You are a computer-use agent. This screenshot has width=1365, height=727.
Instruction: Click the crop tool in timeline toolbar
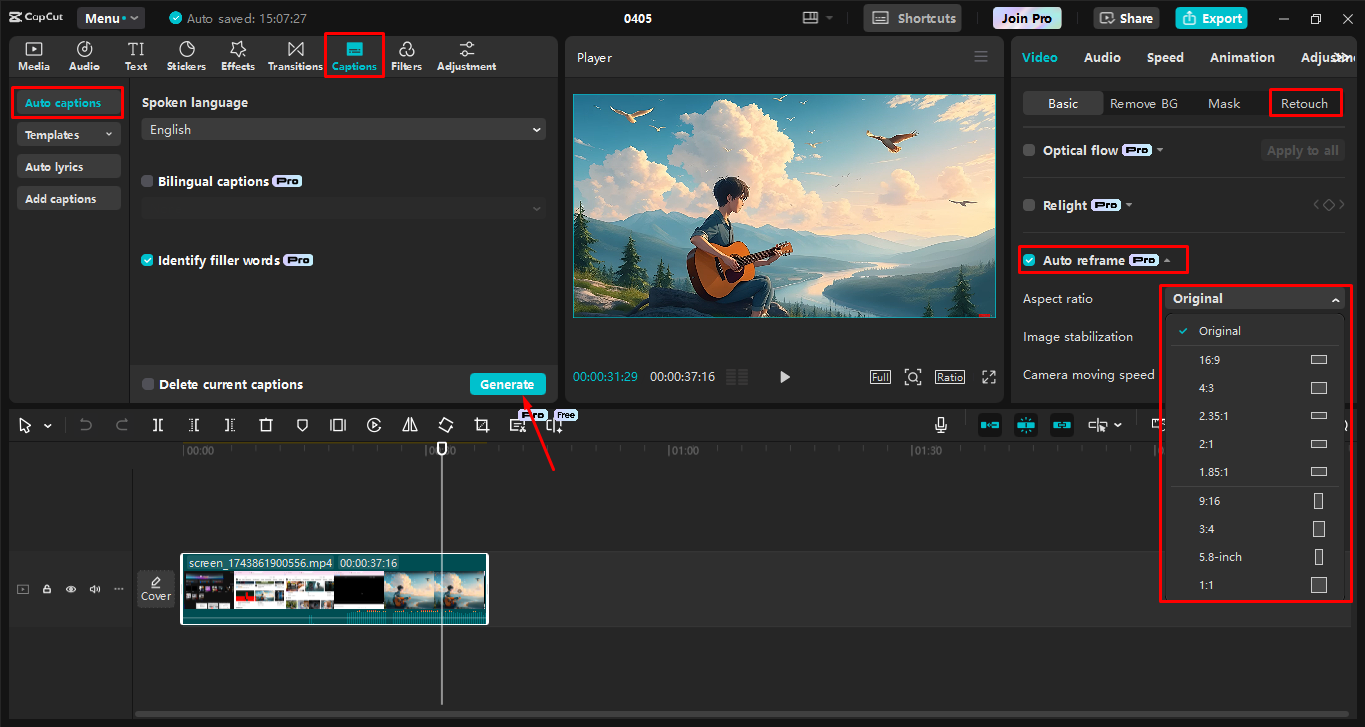coord(481,425)
